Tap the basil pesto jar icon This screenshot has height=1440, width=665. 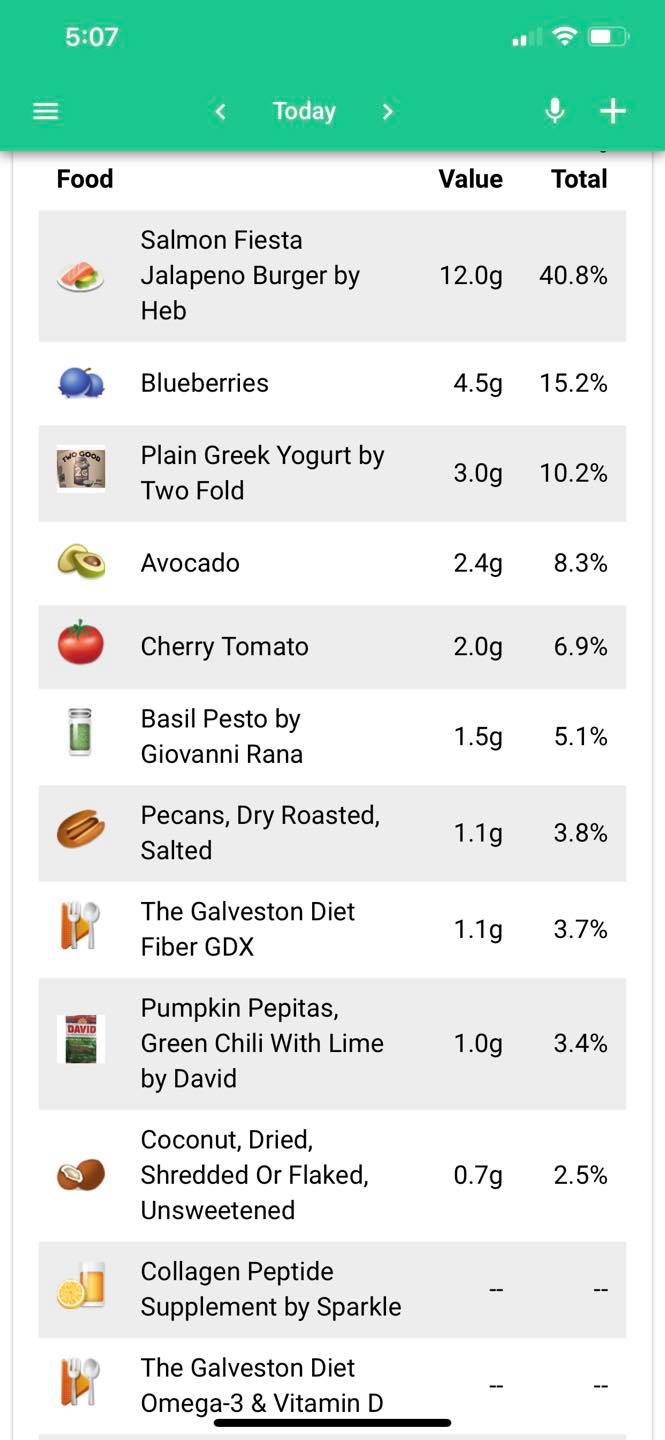click(80, 737)
